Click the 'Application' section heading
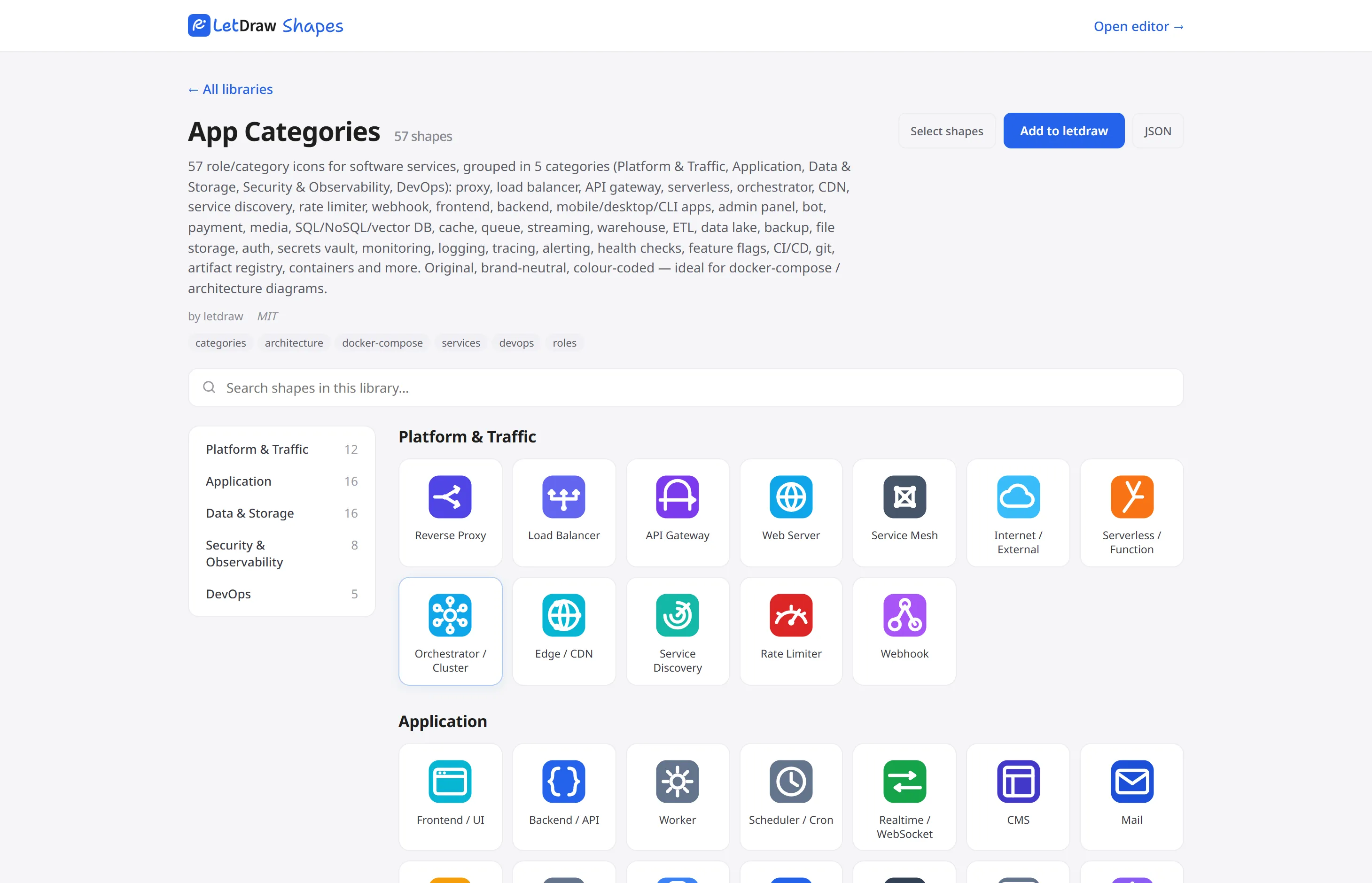This screenshot has height=883, width=1372. click(442, 721)
